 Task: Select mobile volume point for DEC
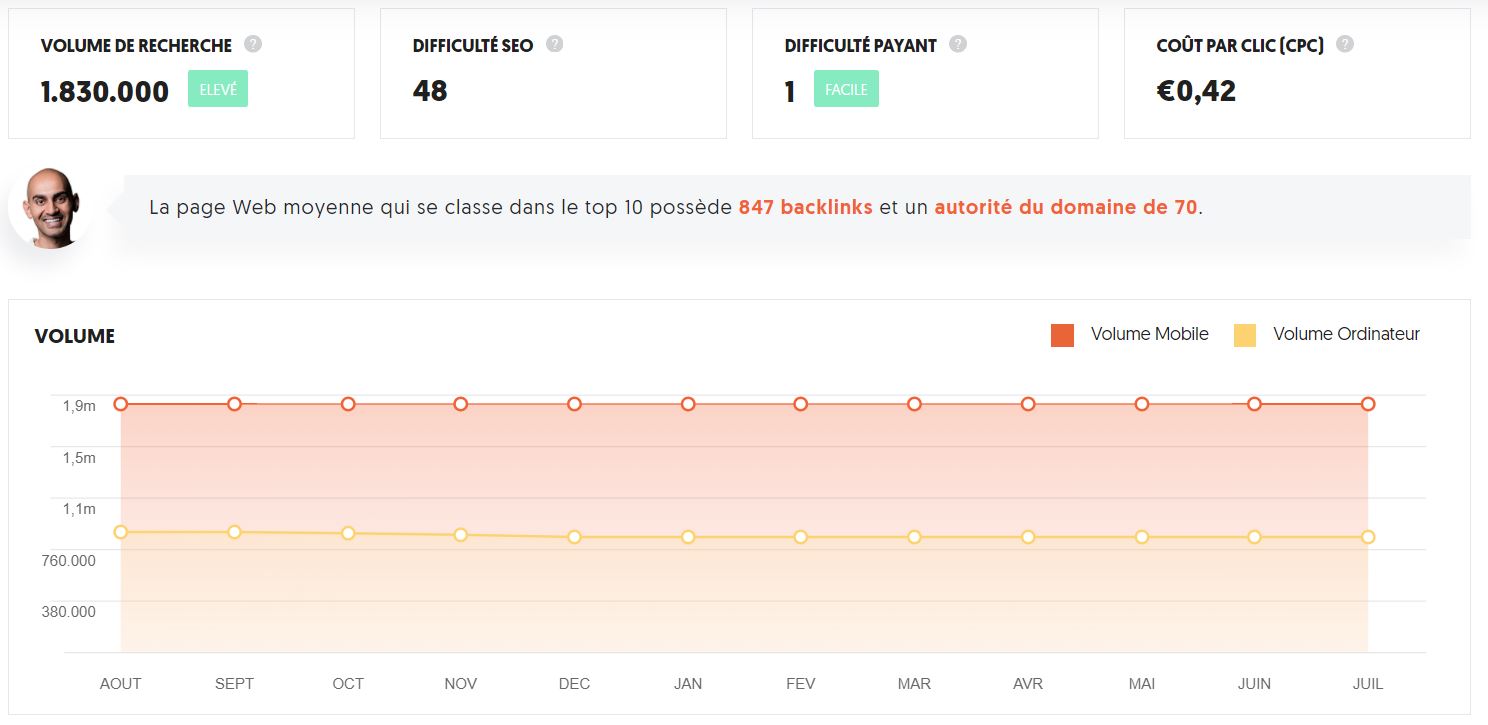pos(574,404)
